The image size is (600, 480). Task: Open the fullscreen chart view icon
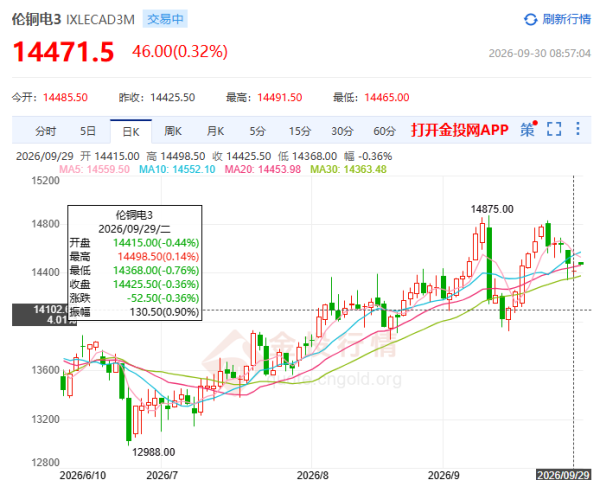[554, 129]
